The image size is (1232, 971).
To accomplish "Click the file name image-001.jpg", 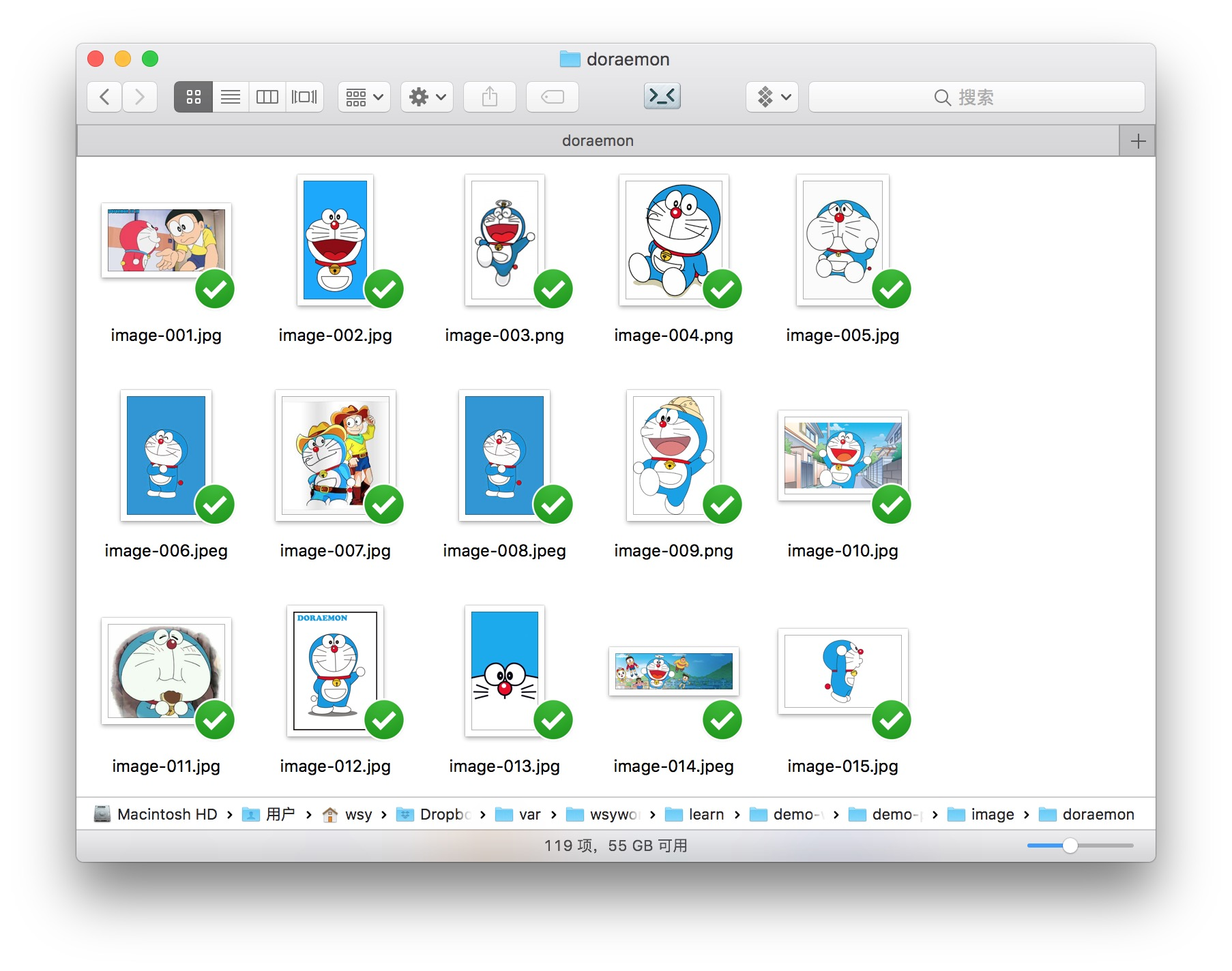I will (x=166, y=335).
